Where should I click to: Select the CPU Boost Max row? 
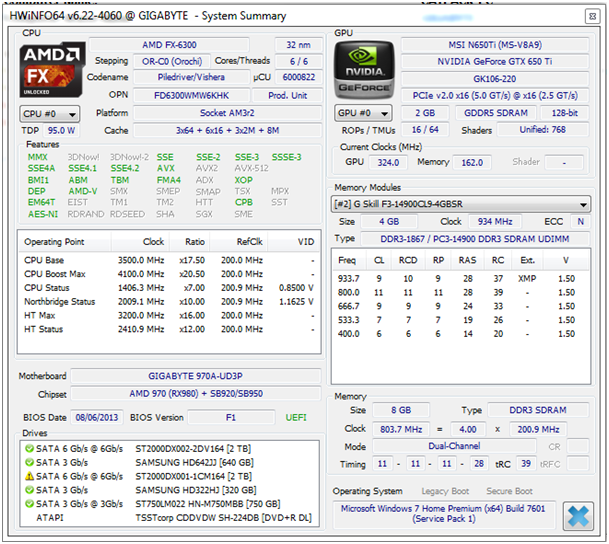169,274
